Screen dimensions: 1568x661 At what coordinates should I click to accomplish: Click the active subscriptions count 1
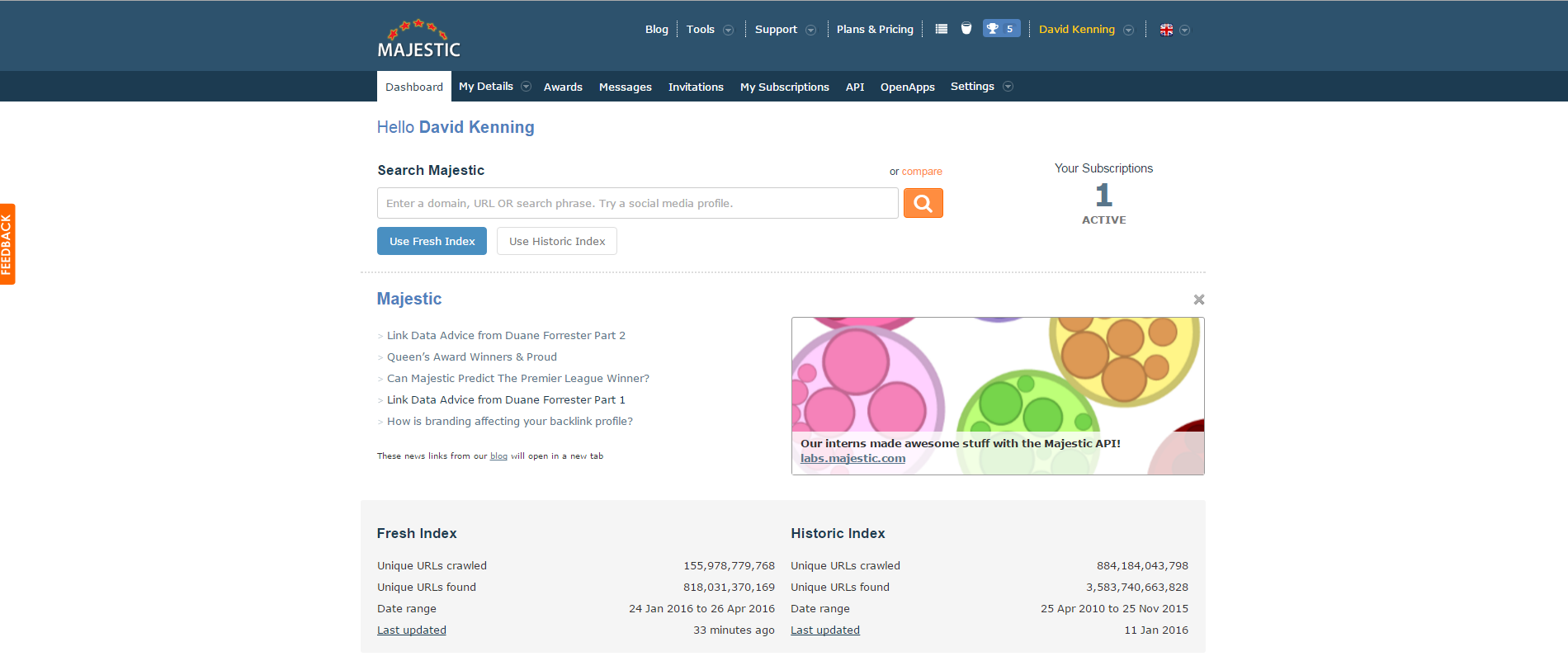coord(1104,196)
